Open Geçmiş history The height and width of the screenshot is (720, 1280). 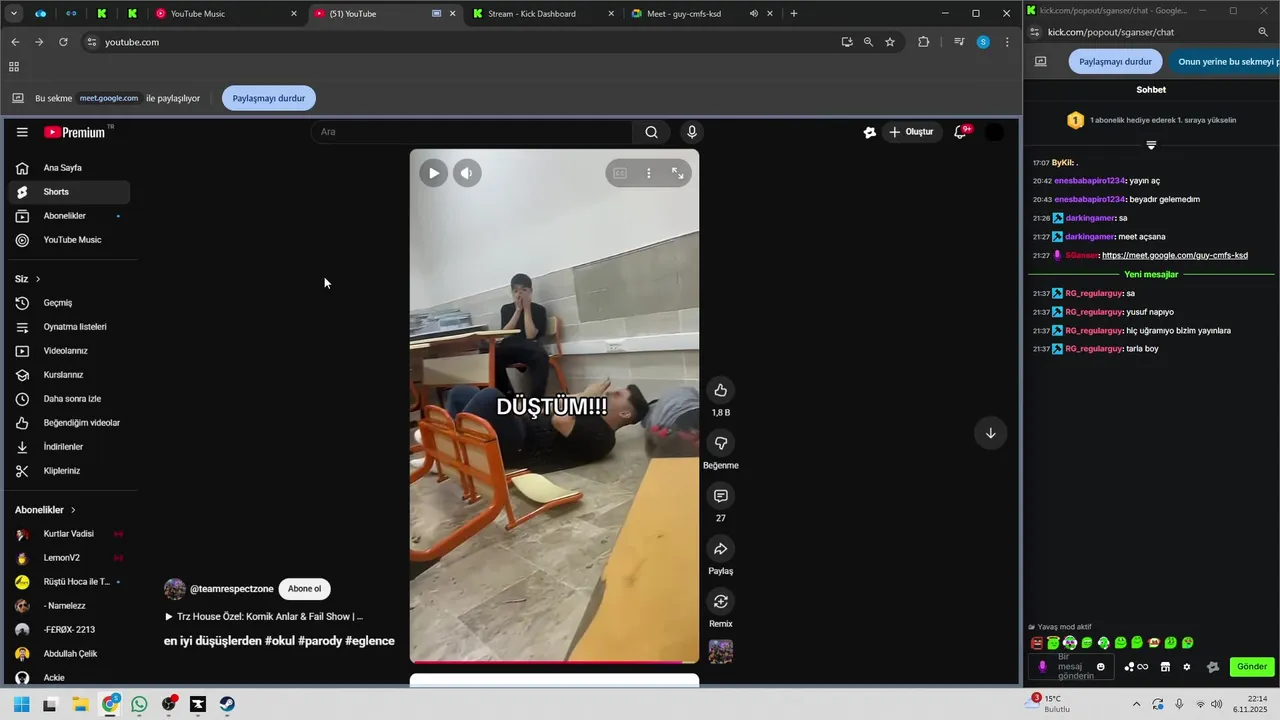coord(67,303)
